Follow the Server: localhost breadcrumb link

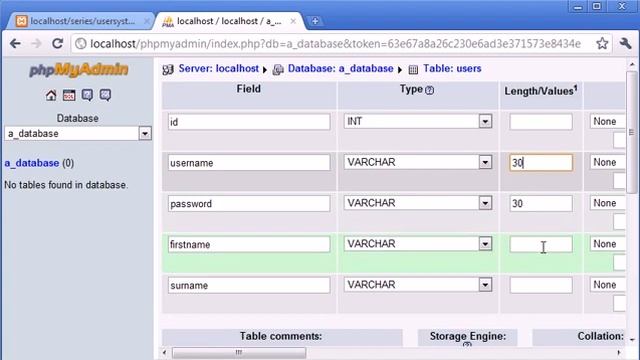219,69
